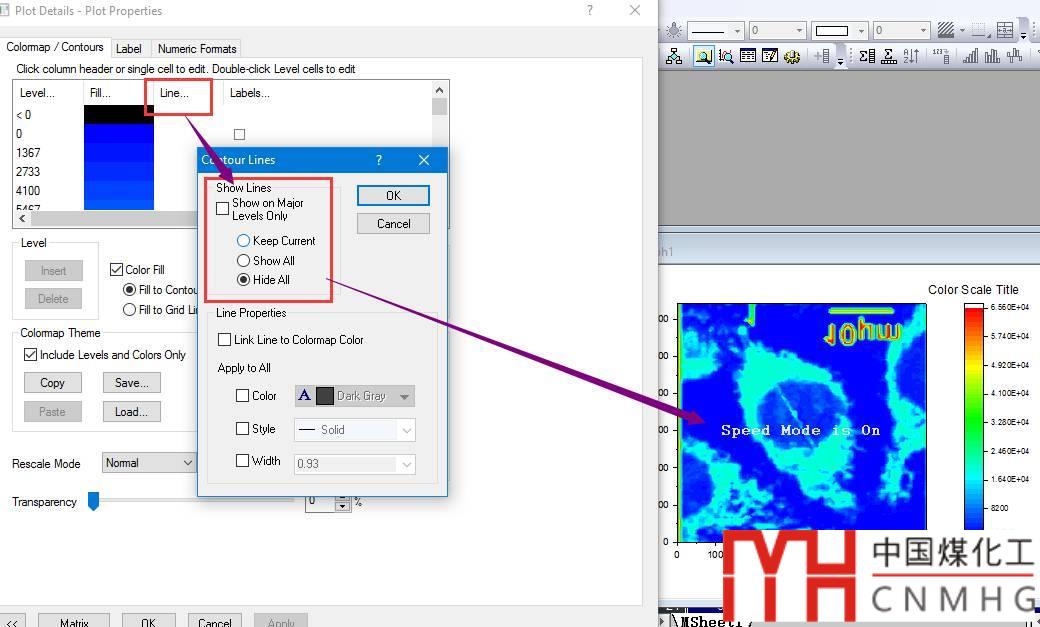The image size is (1040, 627).
Task: Switch to the Numeric Formats tab
Action: click(x=197, y=48)
